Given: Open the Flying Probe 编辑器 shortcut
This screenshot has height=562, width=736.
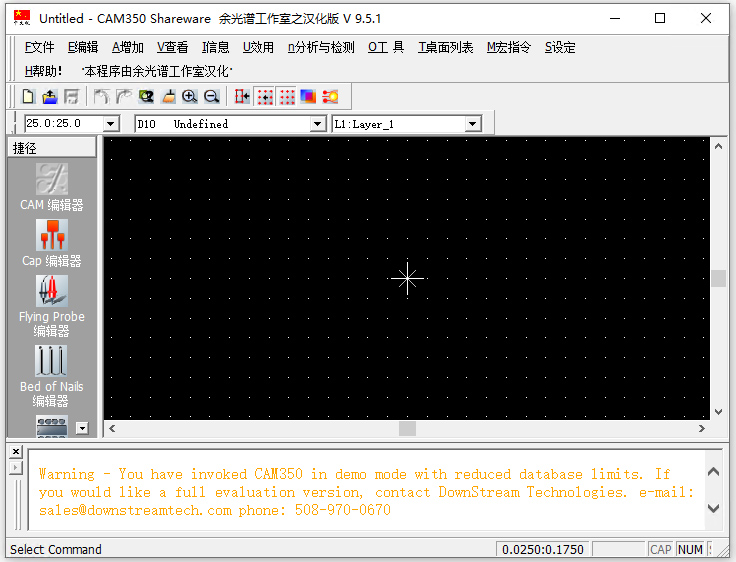Looking at the screenshot, I should pos(52,306).
